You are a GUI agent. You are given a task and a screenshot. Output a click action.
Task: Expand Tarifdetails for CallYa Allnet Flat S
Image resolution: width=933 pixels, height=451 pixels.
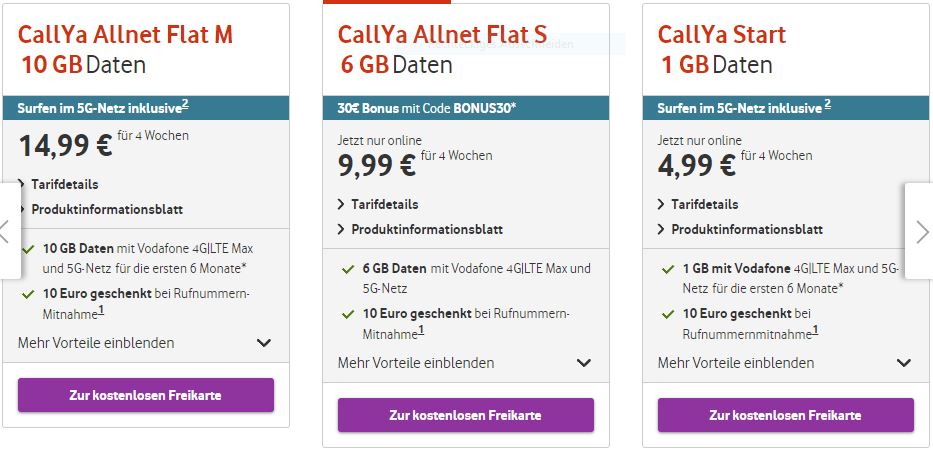(384, 204)
